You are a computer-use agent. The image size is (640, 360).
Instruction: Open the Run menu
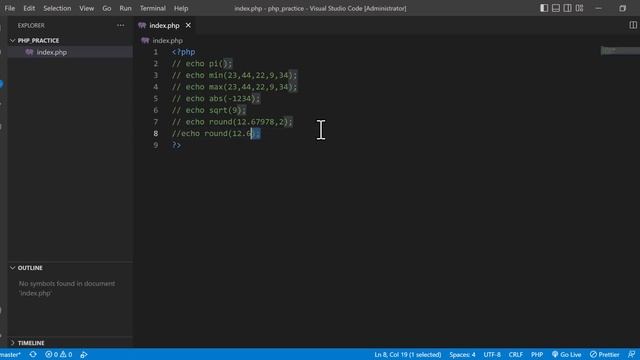click(125, 8)
